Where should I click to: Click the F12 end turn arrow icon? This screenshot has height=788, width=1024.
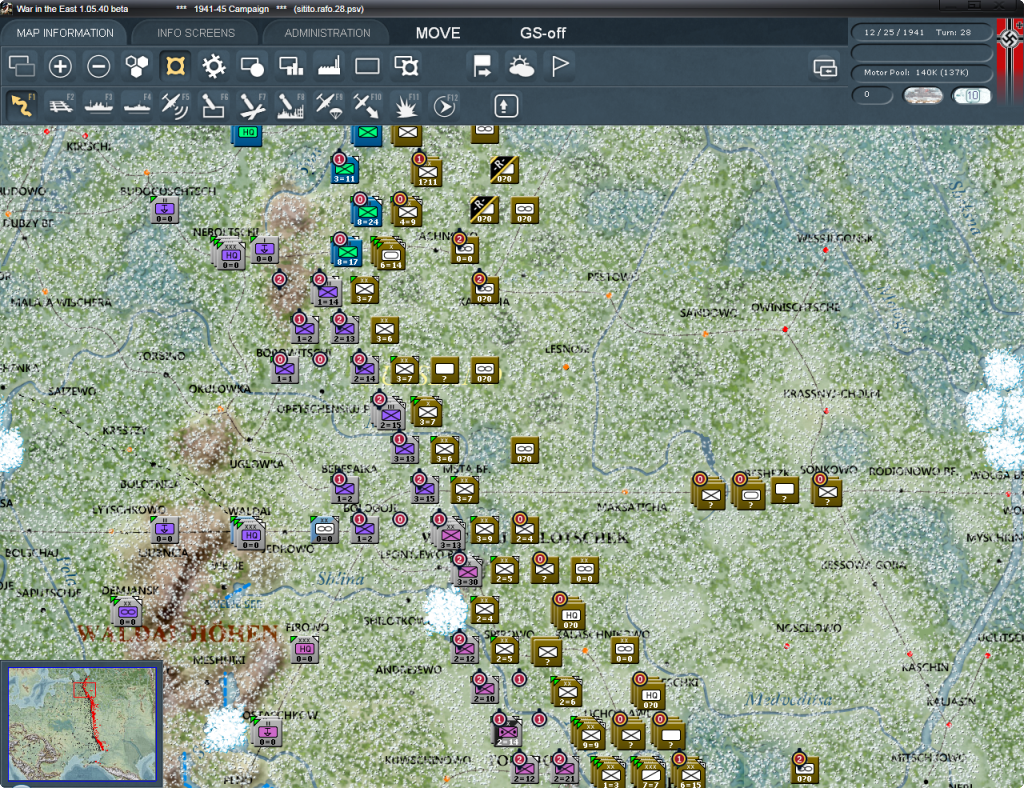(x=444, y=106)
